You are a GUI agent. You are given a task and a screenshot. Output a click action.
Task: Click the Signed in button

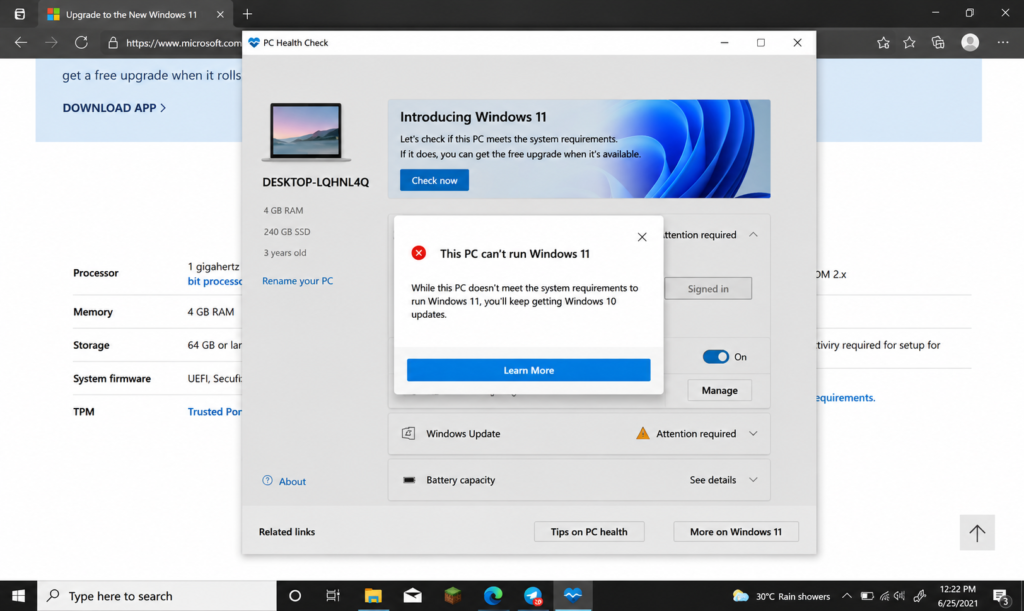coord(708,289)
